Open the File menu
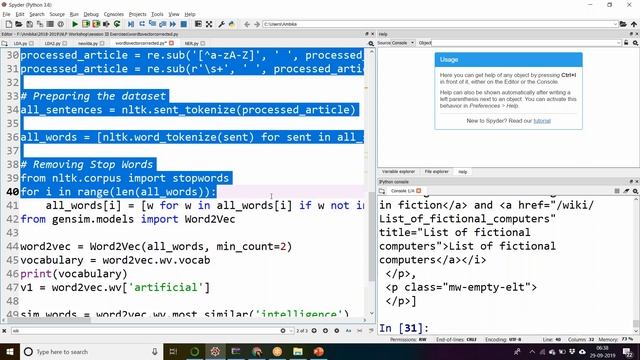Viewport: 640px width, 360px height. pyautogui.click(x=6, y=14)
